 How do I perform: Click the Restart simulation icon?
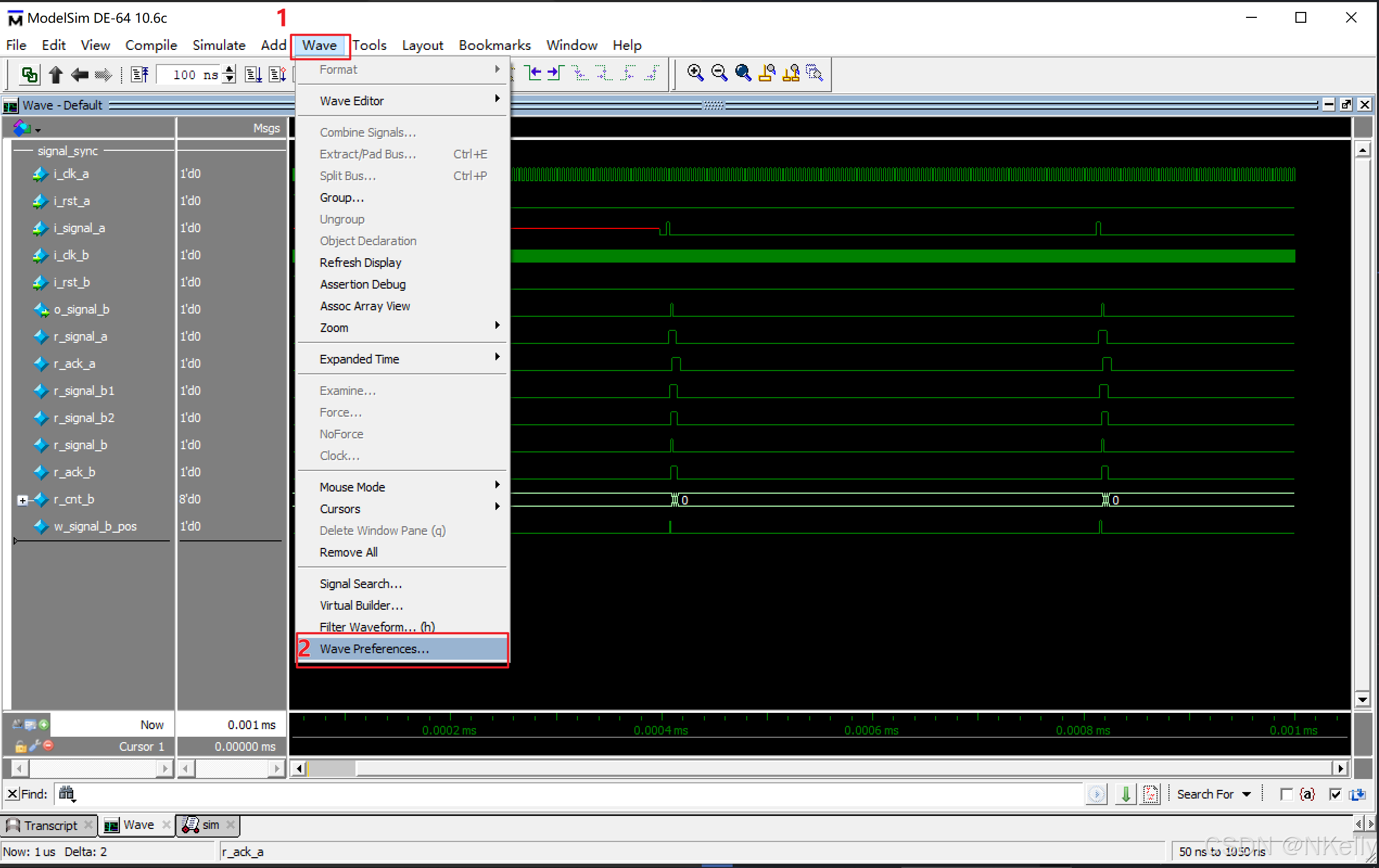[139, 74]
